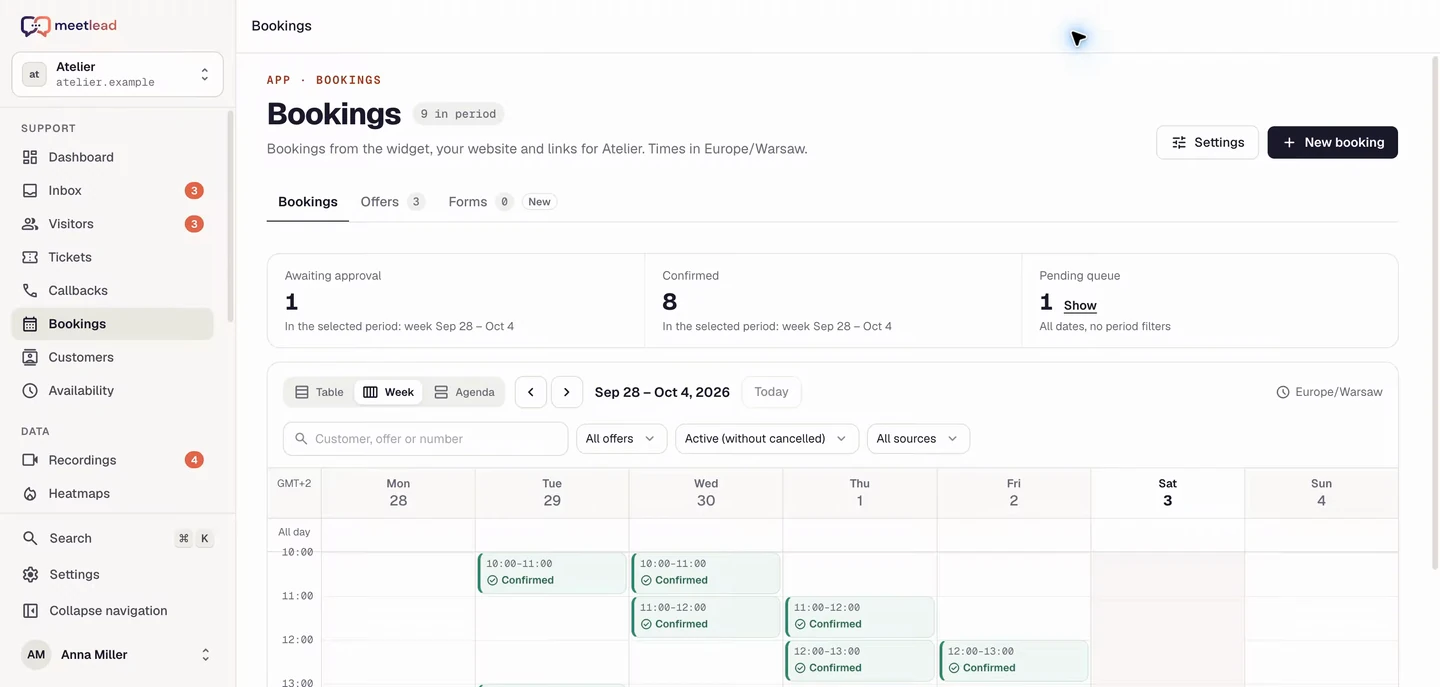Click the clock icon beside Europe/Warsaw
The image size is (1440, 687).
tap(1283, 392)
